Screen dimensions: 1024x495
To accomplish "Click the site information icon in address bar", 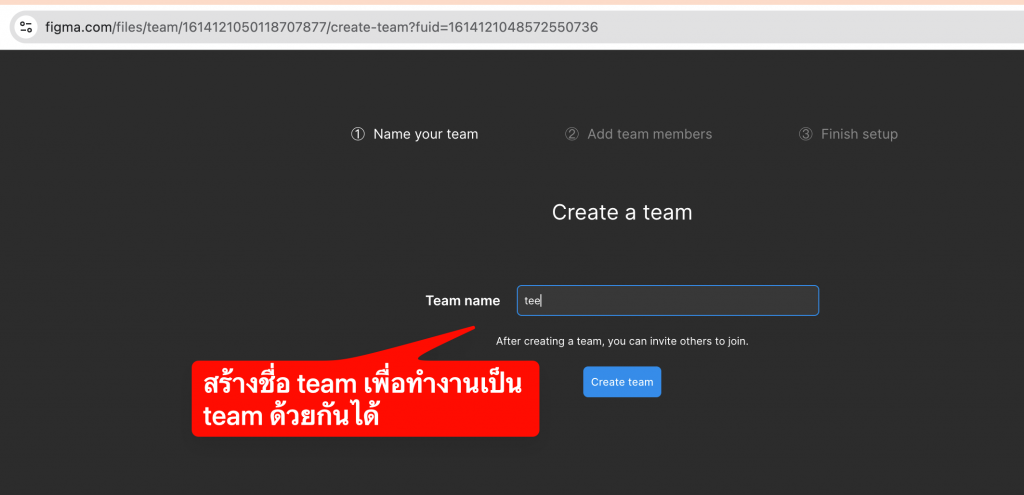I will pos(26,27).
